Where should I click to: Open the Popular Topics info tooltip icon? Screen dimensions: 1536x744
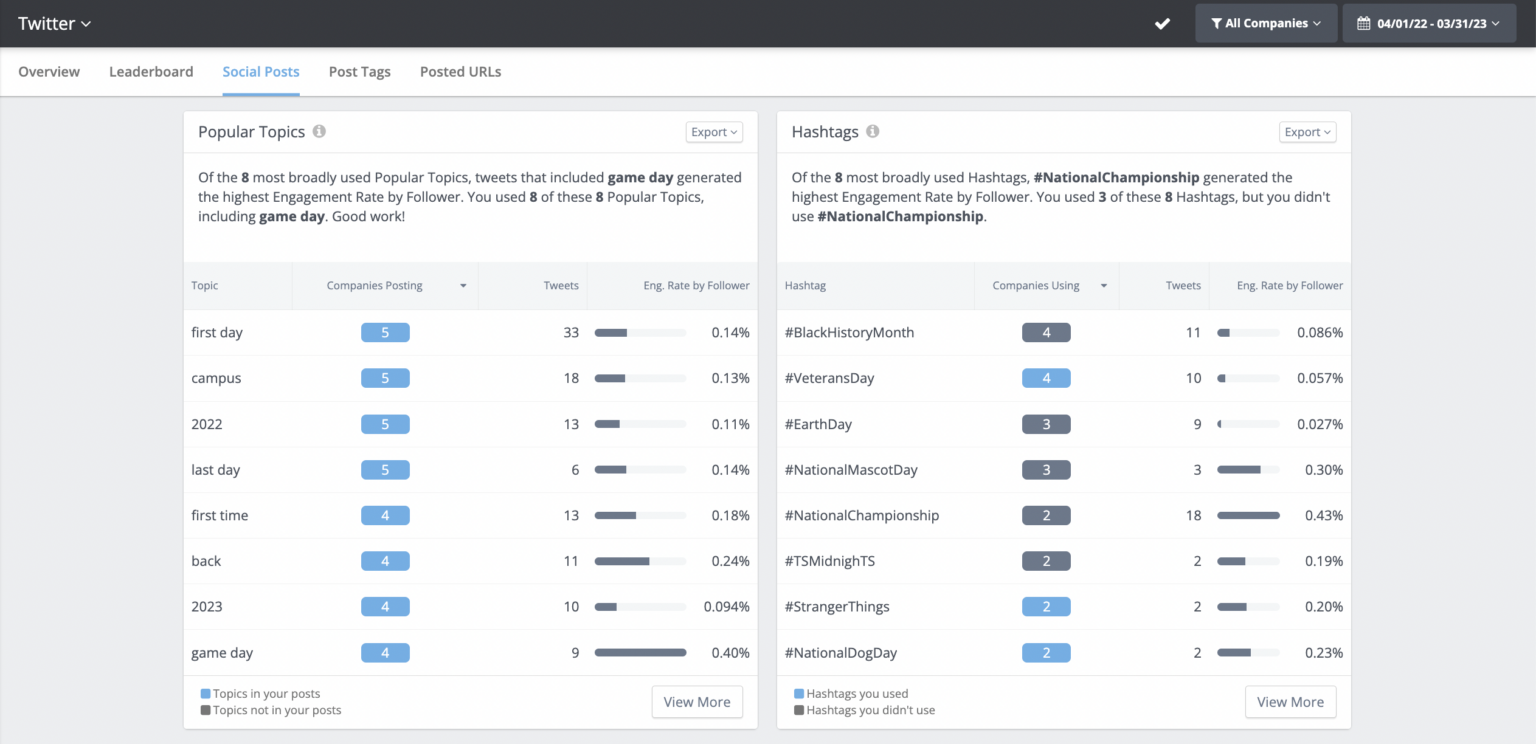coord(319,131)
